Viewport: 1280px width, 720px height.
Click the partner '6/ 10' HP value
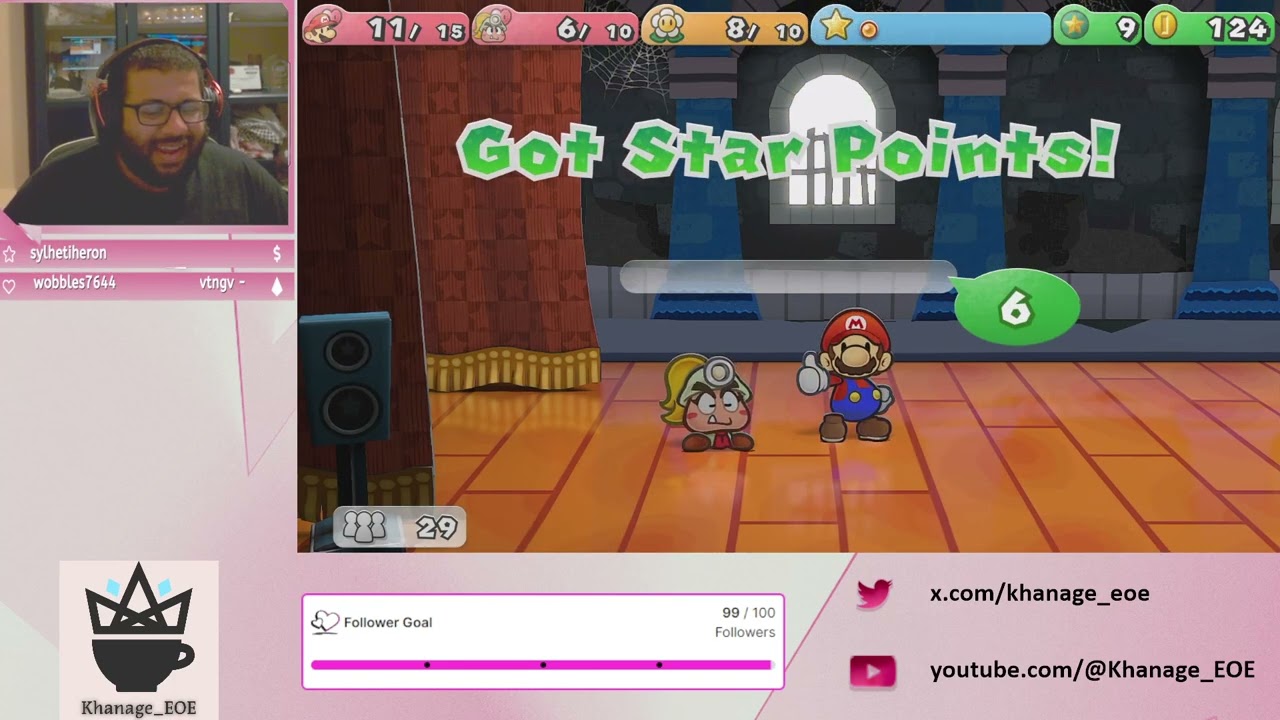coord(594,30)
